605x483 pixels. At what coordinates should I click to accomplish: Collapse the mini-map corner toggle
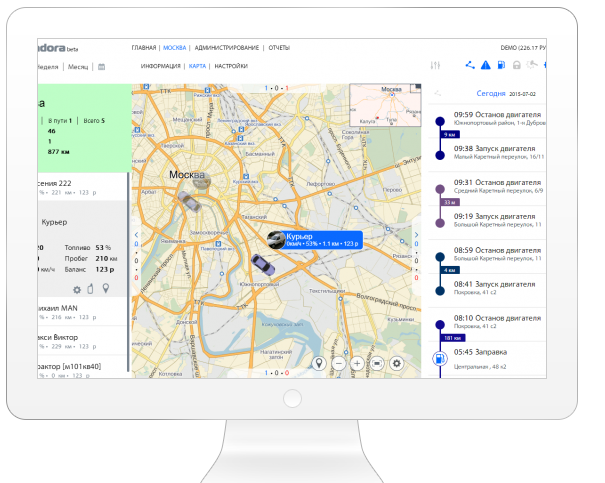[x=416, y=88]
